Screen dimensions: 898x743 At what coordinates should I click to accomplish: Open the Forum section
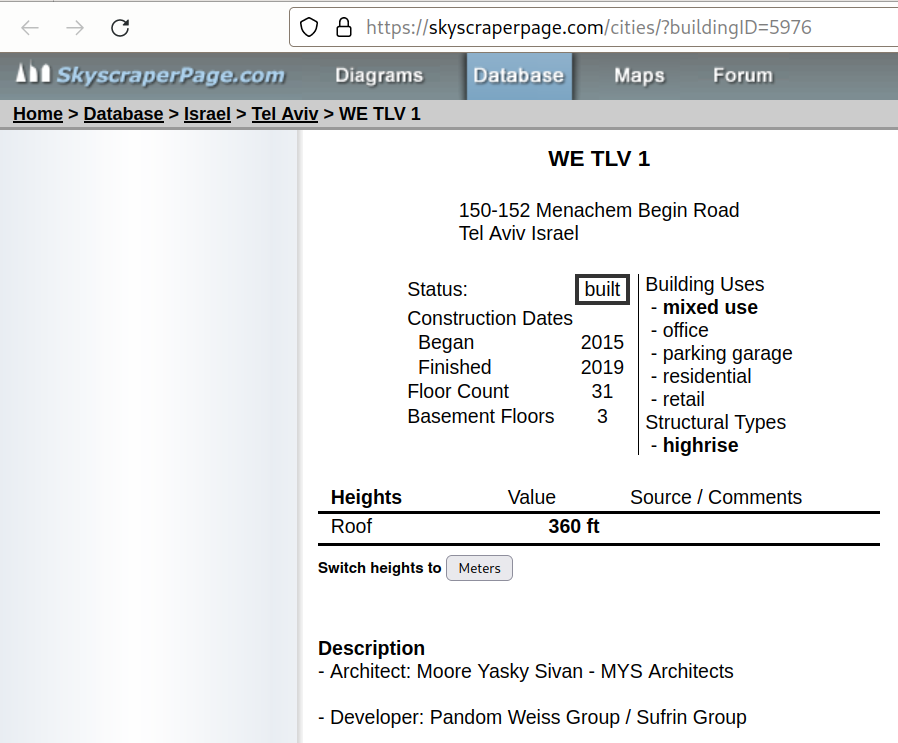pyautogui.click(x=743, y=76)
